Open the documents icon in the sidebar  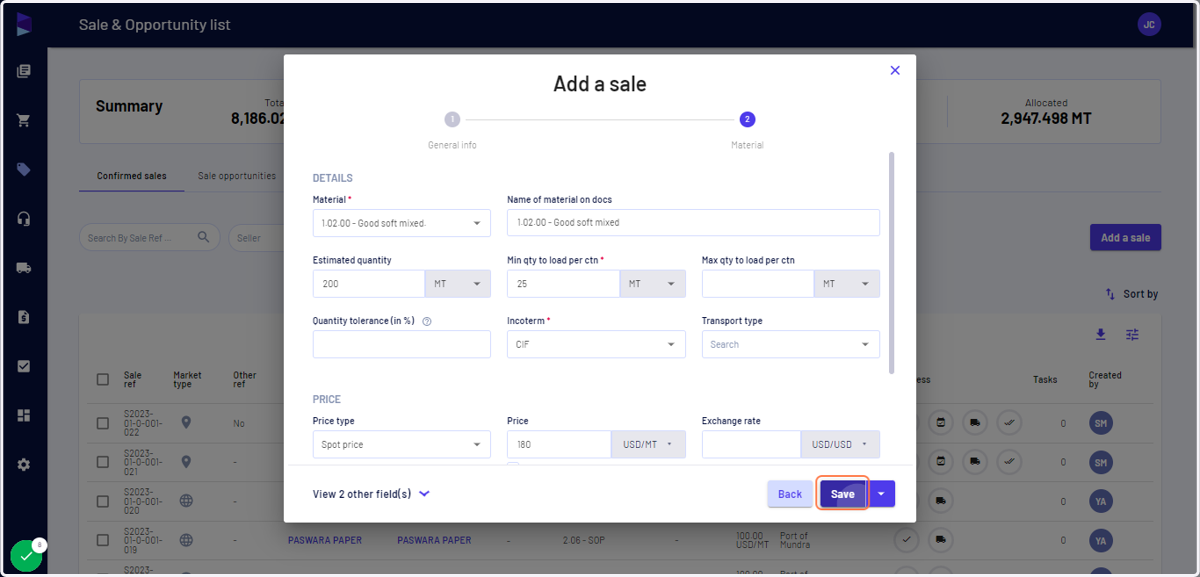tap(24, 71)
